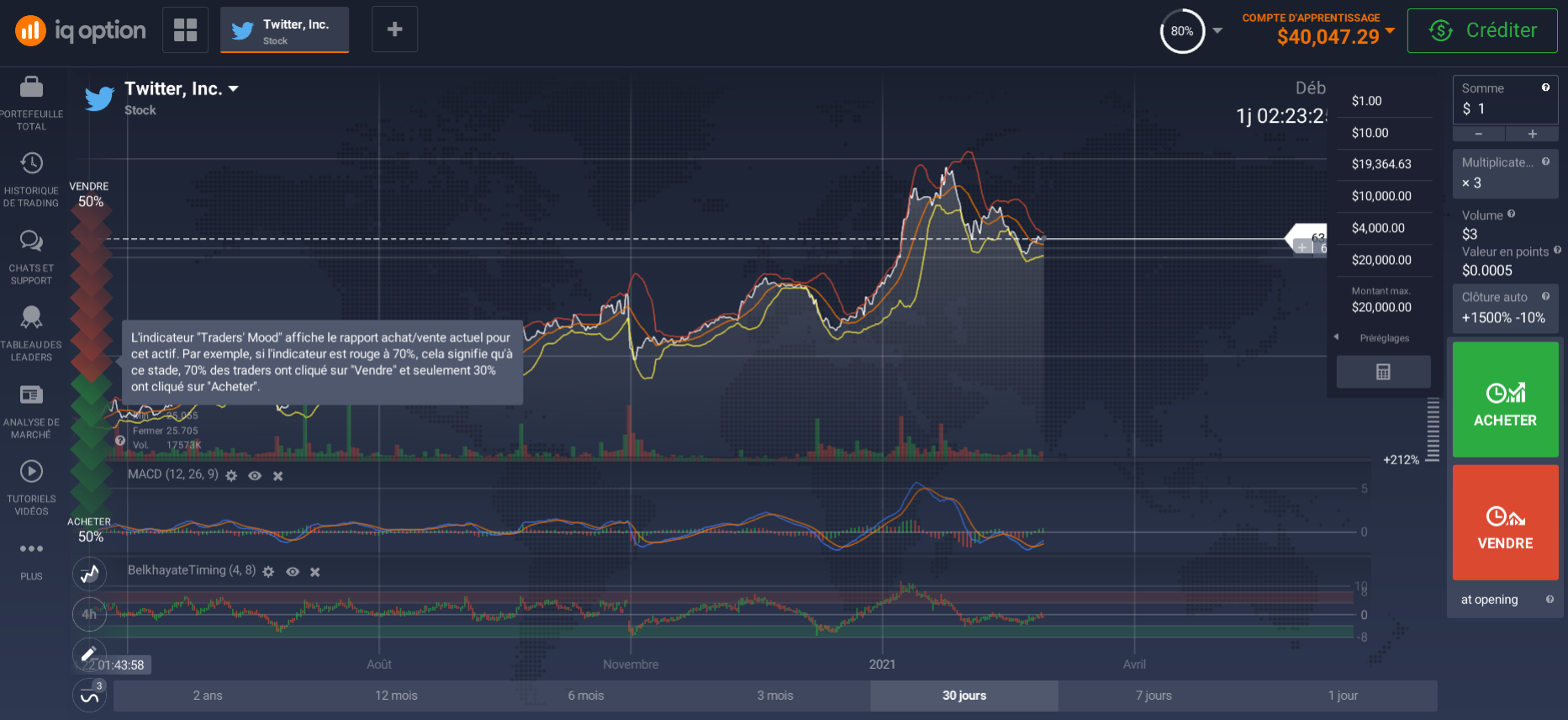Screen dimensions: 1568x720
Task: Open the indicators icon with badge 3
Action: 89,696
